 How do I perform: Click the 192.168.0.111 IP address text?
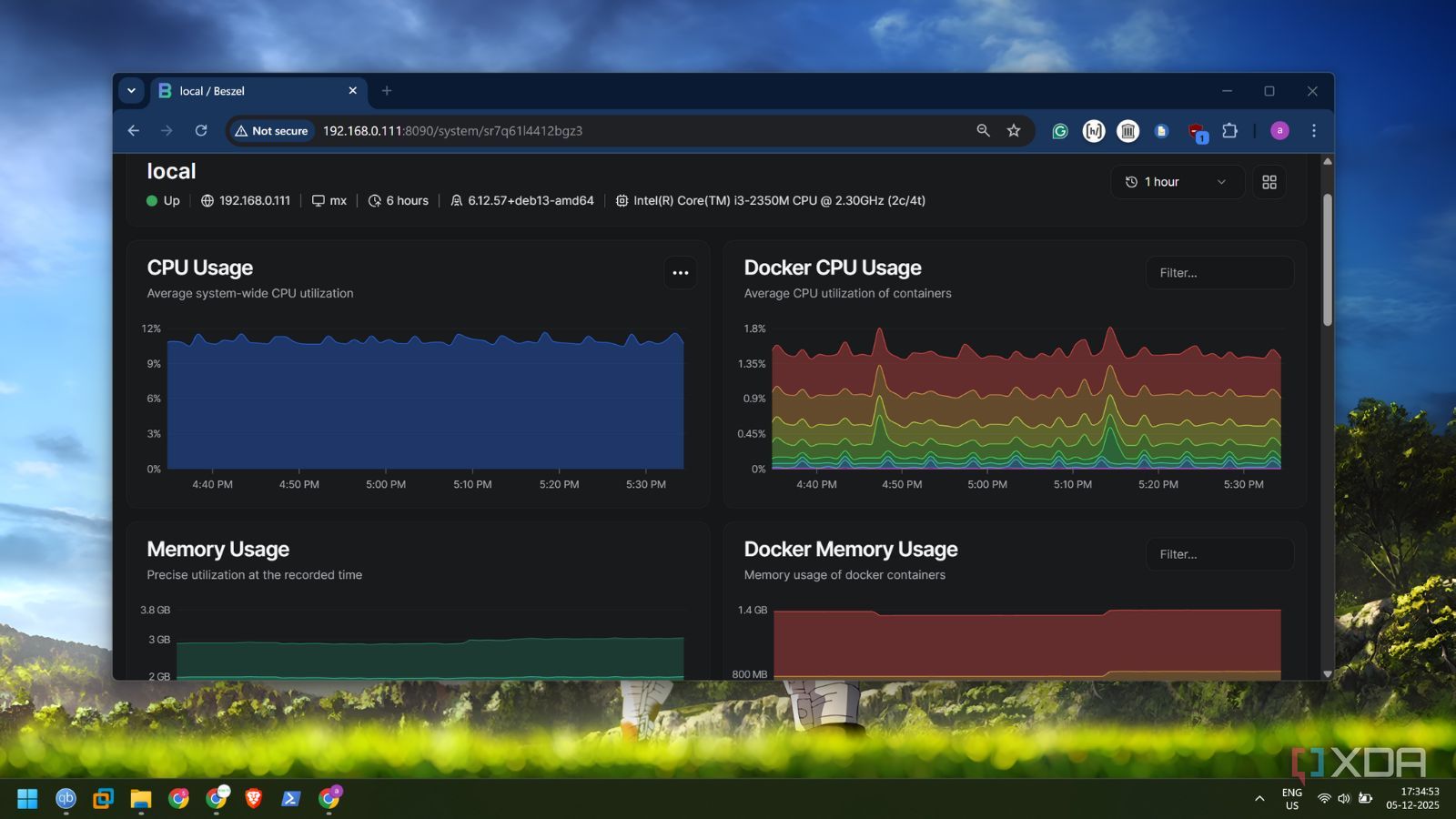[255, 200]
